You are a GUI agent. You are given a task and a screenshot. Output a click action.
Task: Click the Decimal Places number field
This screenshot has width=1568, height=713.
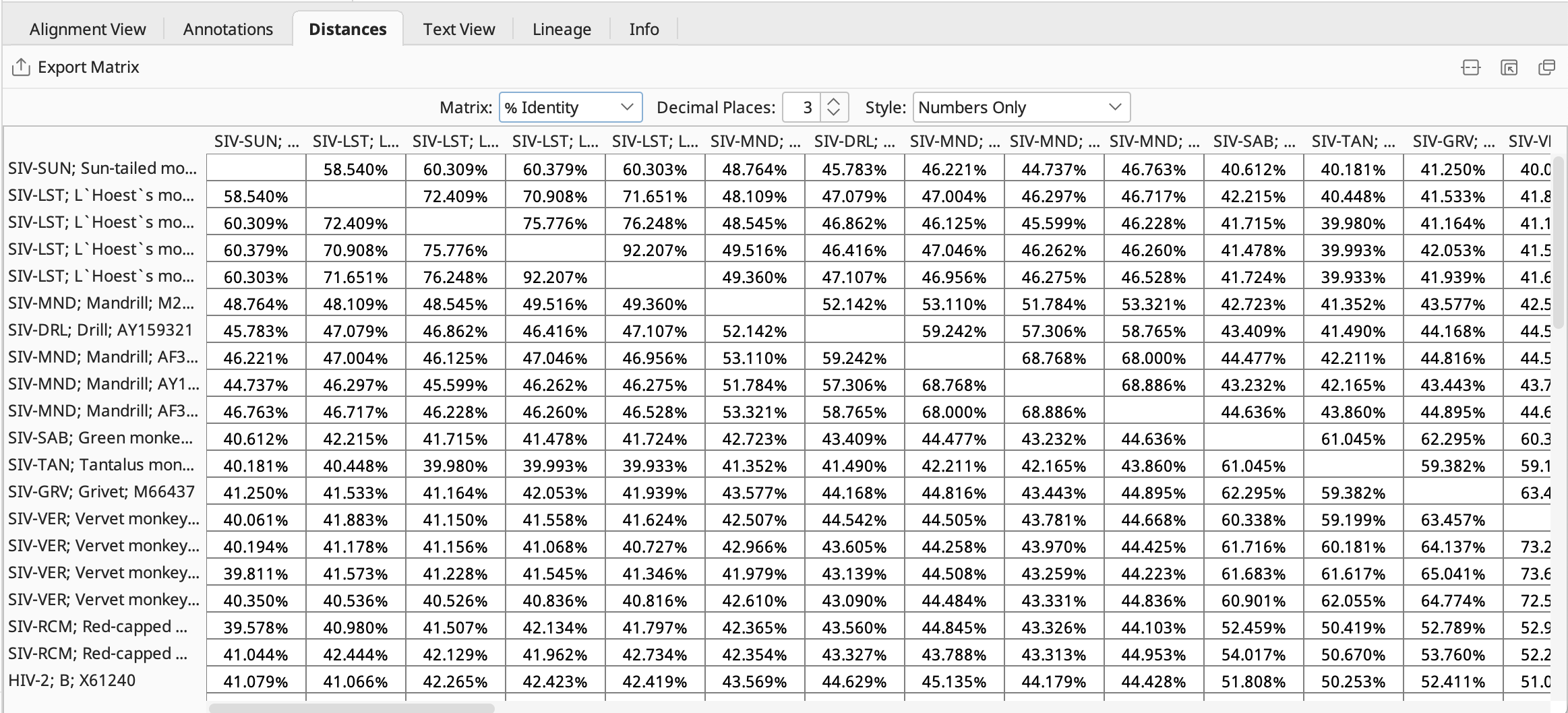coord(802,107)
